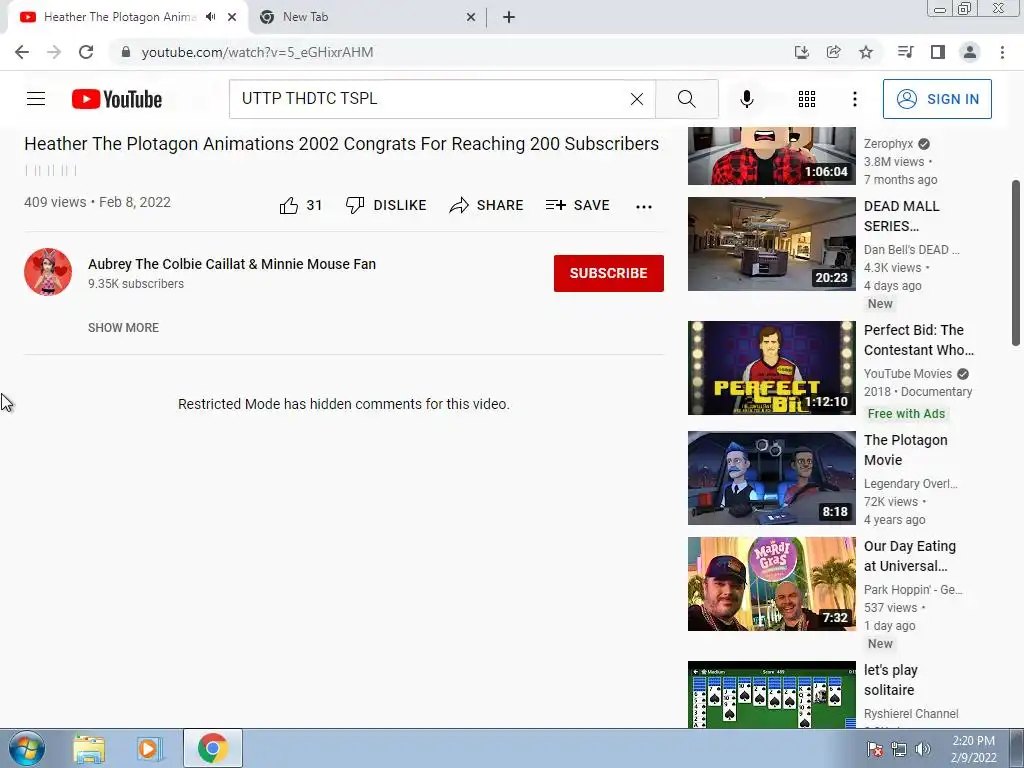Mute tab audio speaker icon on YouTube tab

(x=210, y=17)
